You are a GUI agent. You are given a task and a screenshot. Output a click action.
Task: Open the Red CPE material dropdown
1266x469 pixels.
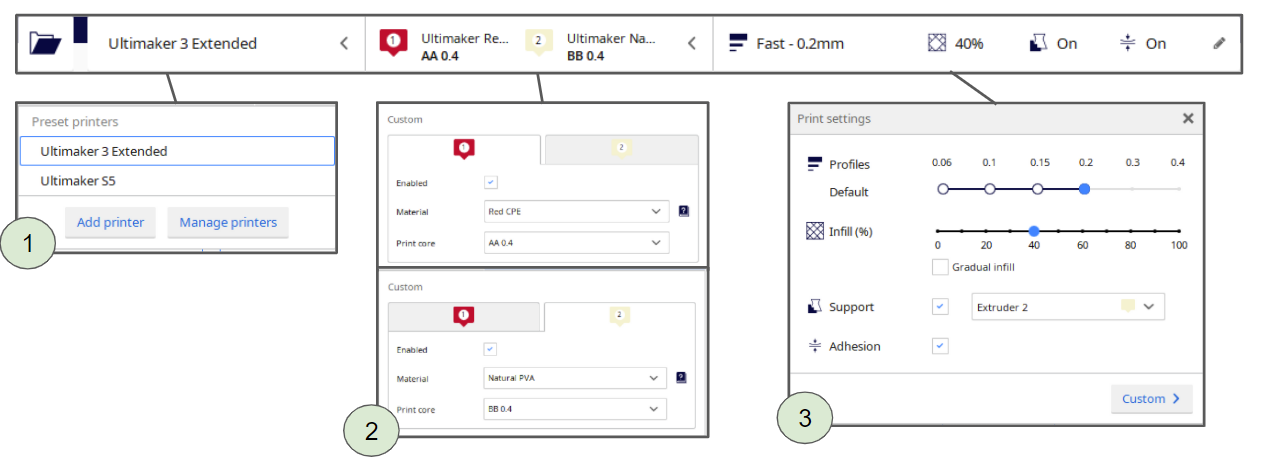point(574,211)
